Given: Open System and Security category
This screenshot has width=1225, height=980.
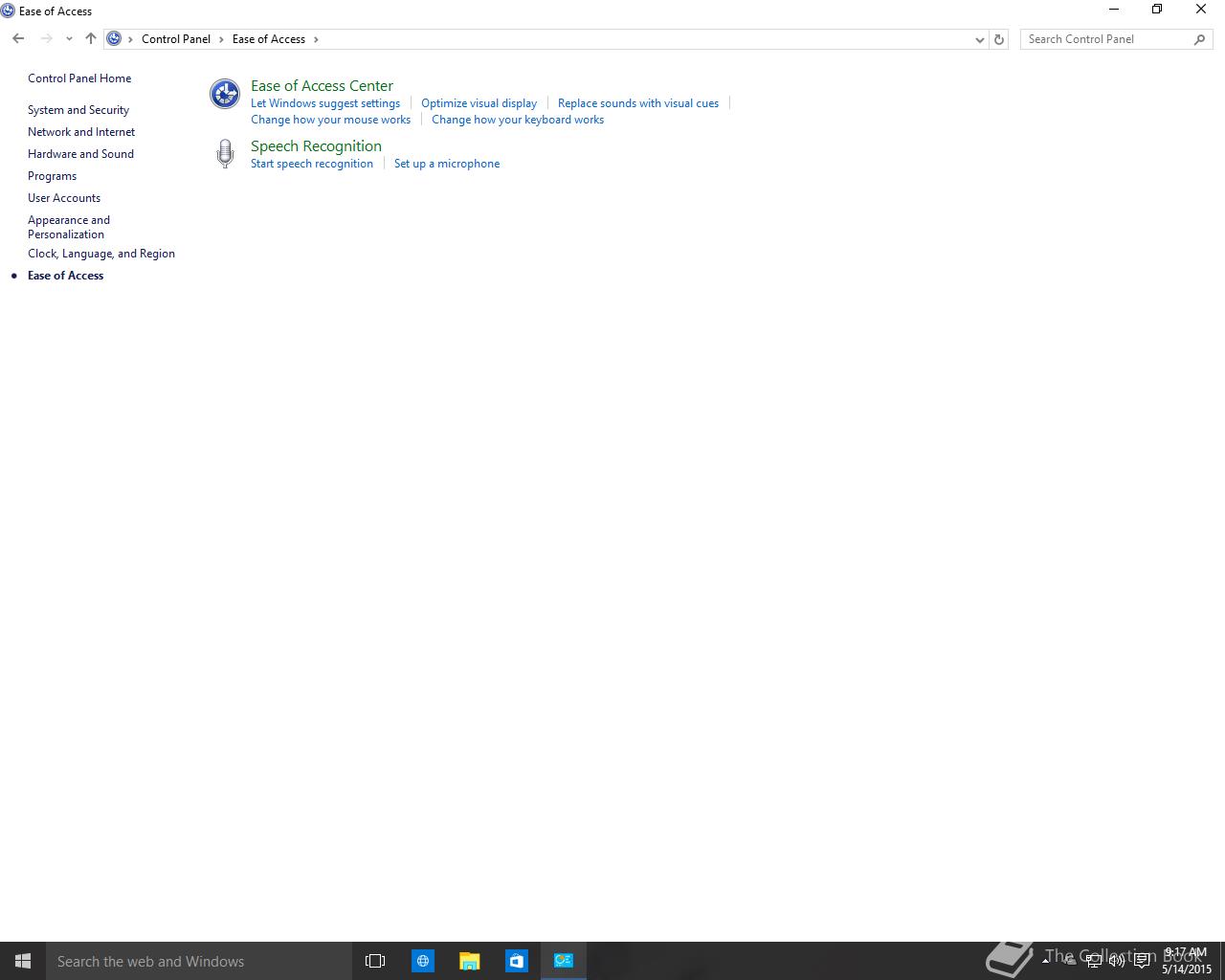Looking at the screenshot, I should (78, 110).
